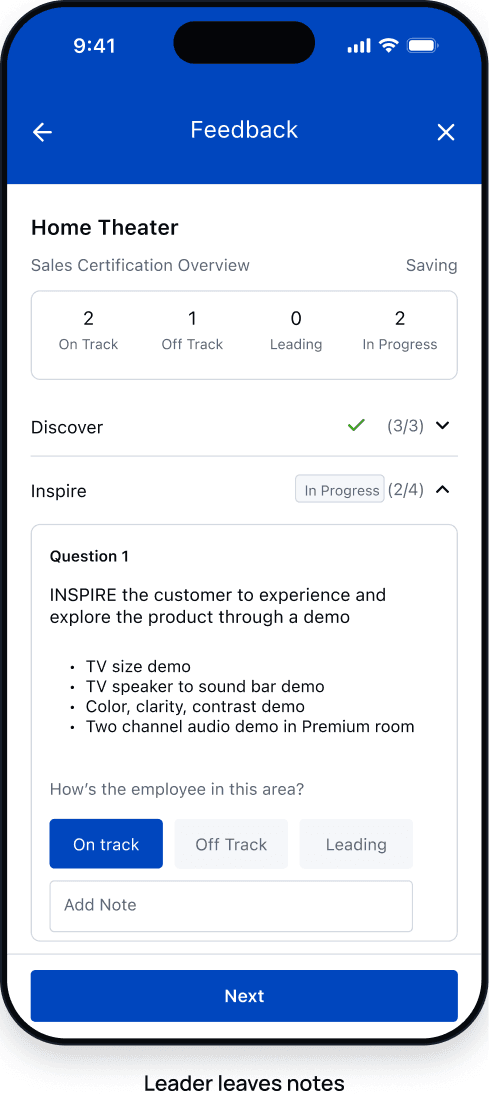
Task: Focus the Add Note field
Action: coord(231,906)
